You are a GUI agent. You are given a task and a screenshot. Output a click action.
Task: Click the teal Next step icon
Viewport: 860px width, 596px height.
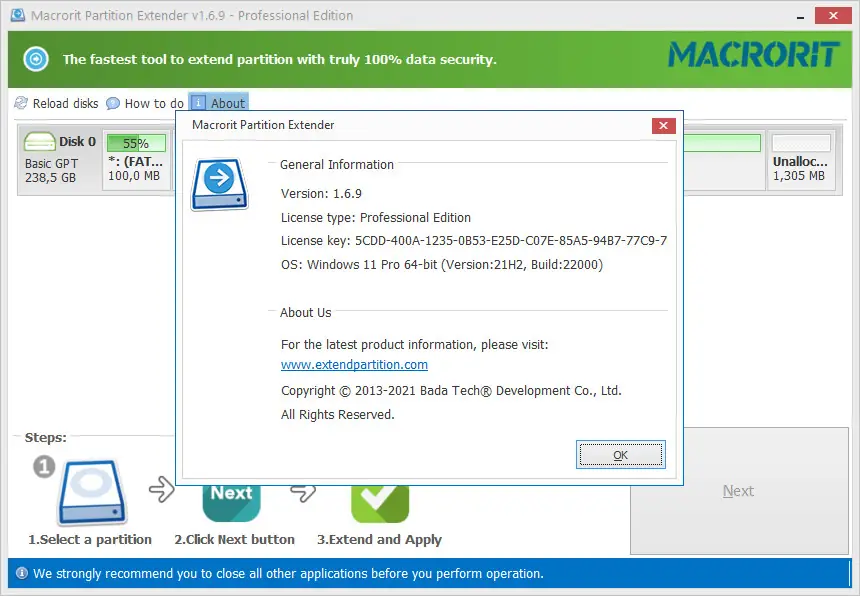tap(231, 503)
